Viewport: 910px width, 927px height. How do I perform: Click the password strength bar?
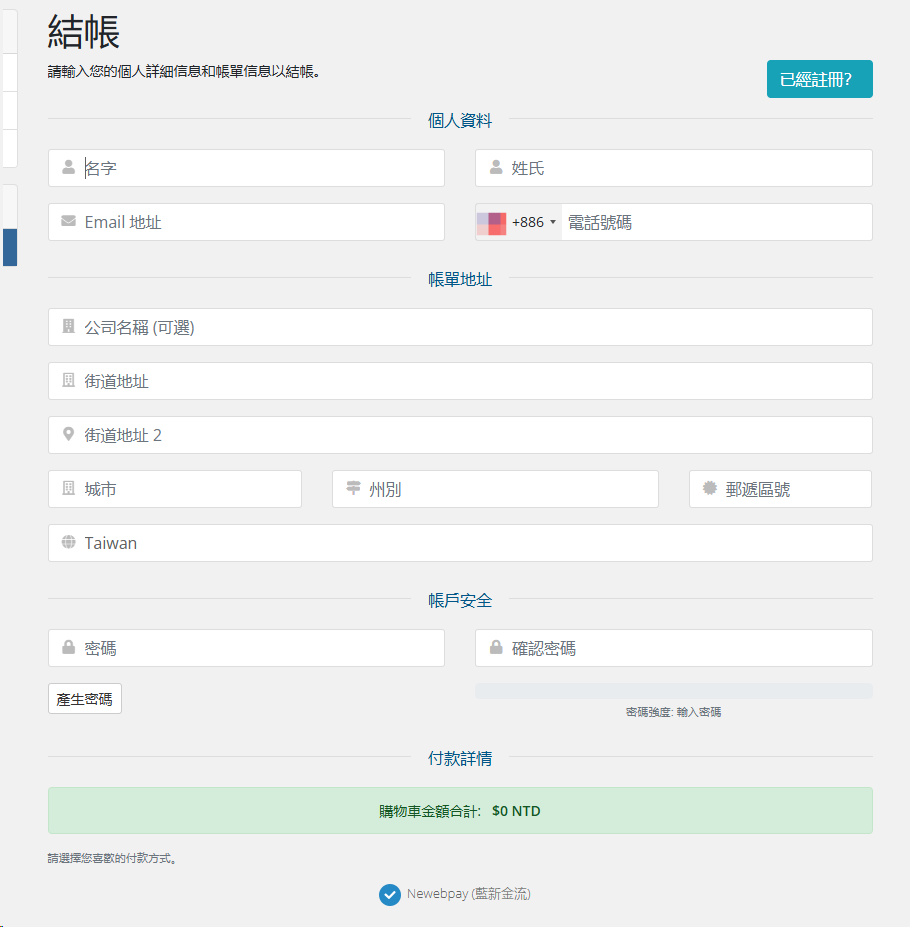(673, 691)
